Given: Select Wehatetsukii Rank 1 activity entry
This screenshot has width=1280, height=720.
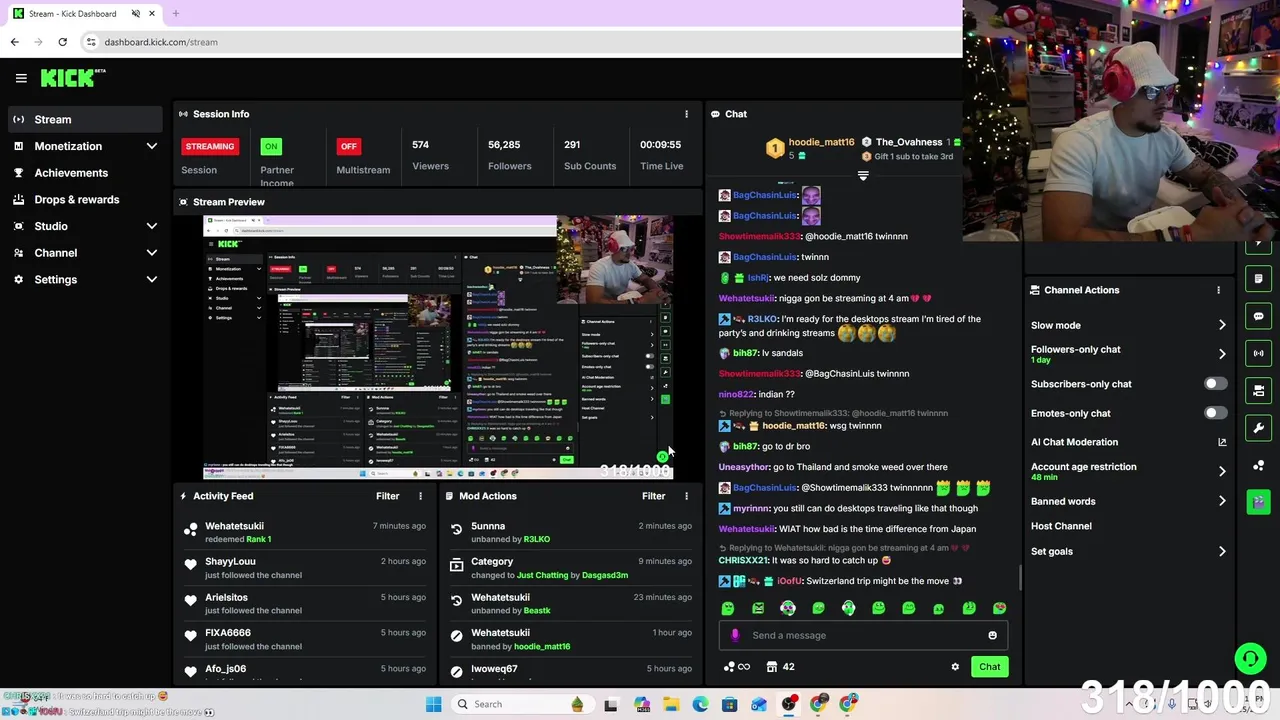Looking at the screenshot, I should click(305, 532).
